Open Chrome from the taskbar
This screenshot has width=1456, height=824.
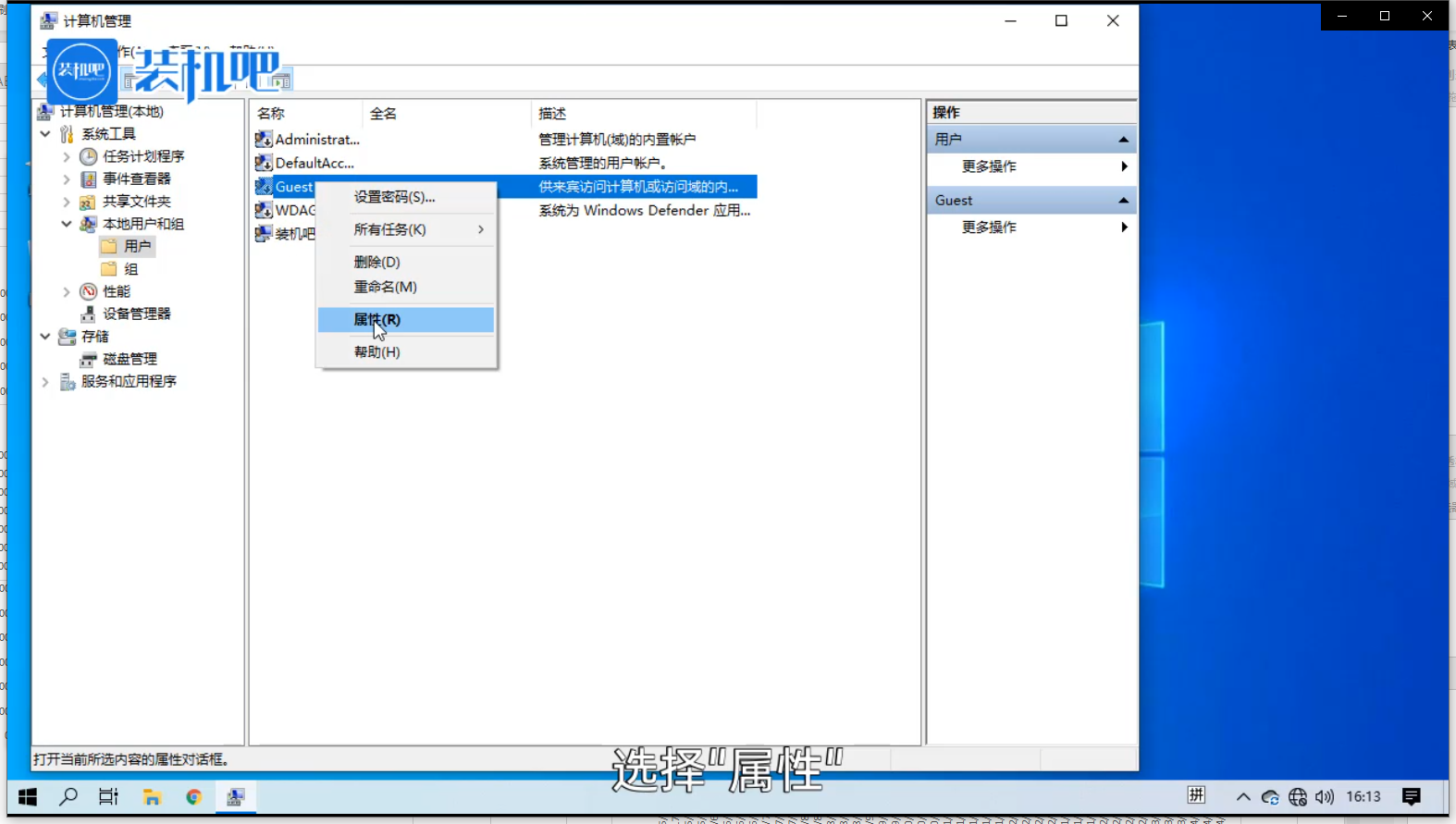point(193,797)
